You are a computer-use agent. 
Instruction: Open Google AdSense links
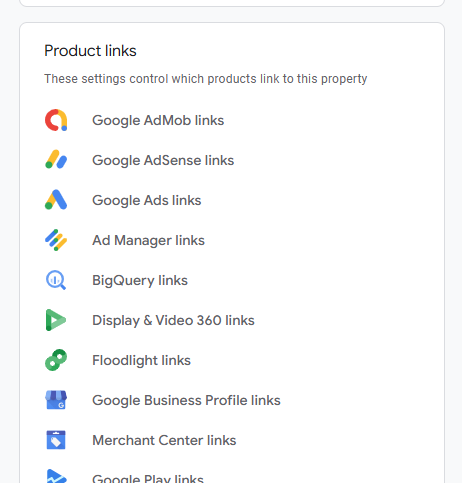163,160
